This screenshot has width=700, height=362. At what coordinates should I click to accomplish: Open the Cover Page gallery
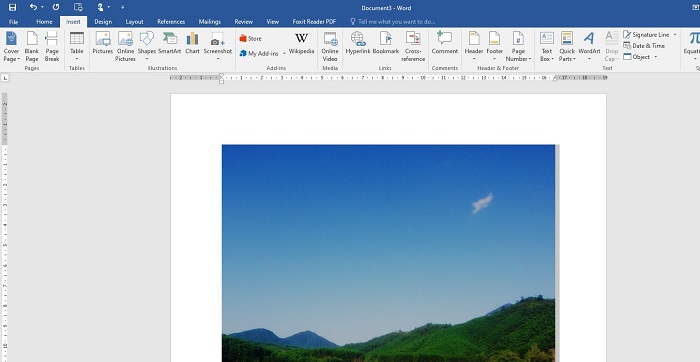click(12, 46)
